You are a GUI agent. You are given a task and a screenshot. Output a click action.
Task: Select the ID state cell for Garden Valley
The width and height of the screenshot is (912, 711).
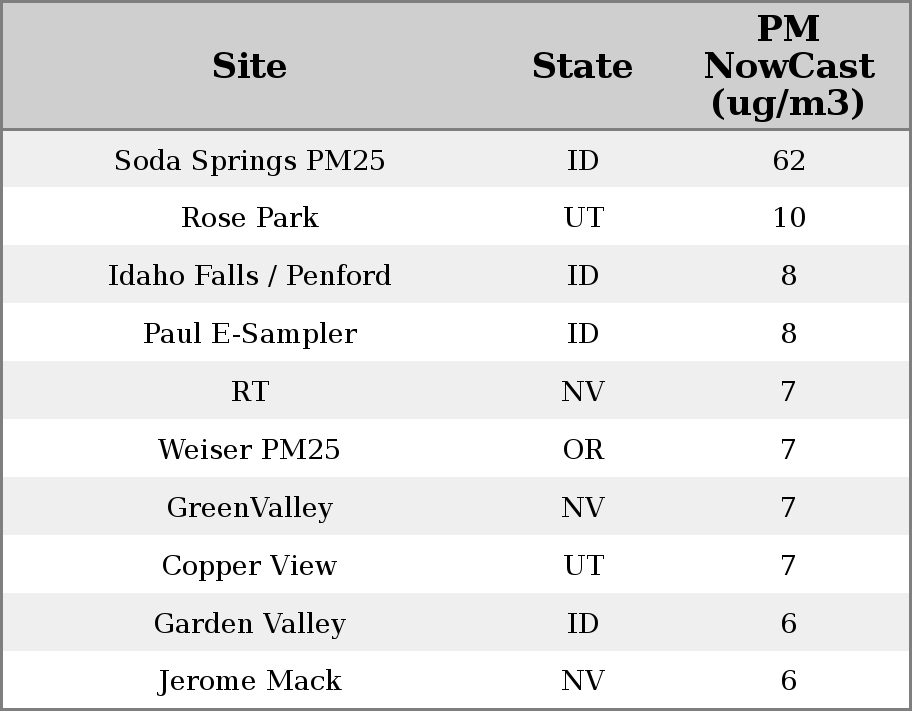(582, 624)
